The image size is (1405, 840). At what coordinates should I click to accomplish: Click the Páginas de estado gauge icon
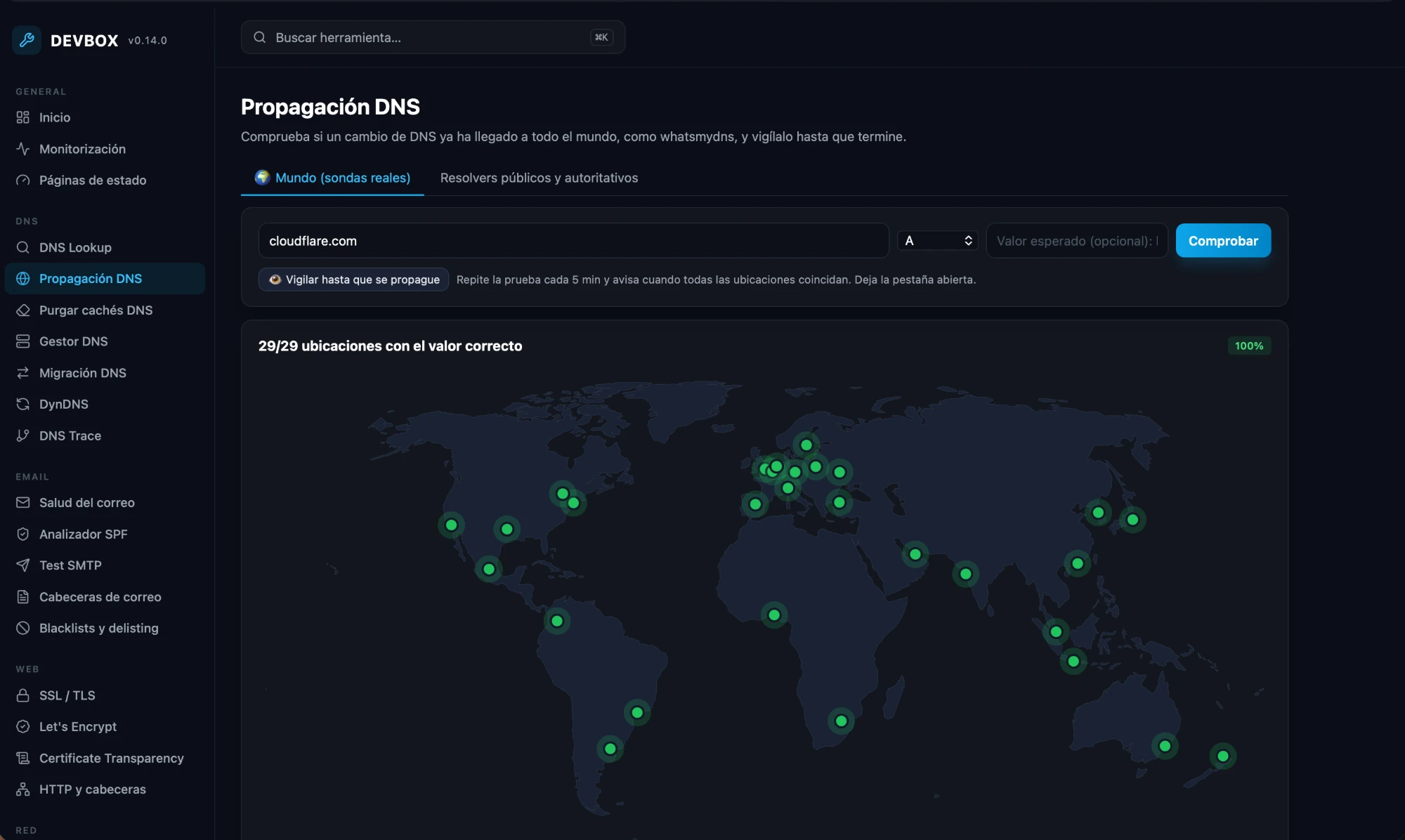[23, 181]
